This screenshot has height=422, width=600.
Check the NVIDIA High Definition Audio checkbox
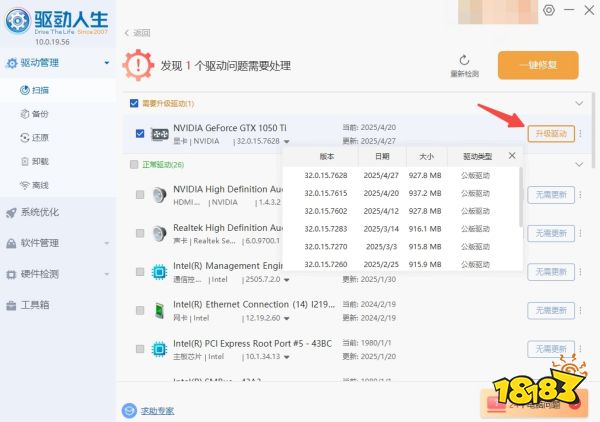pyautogui.click(x=140, y=195)
